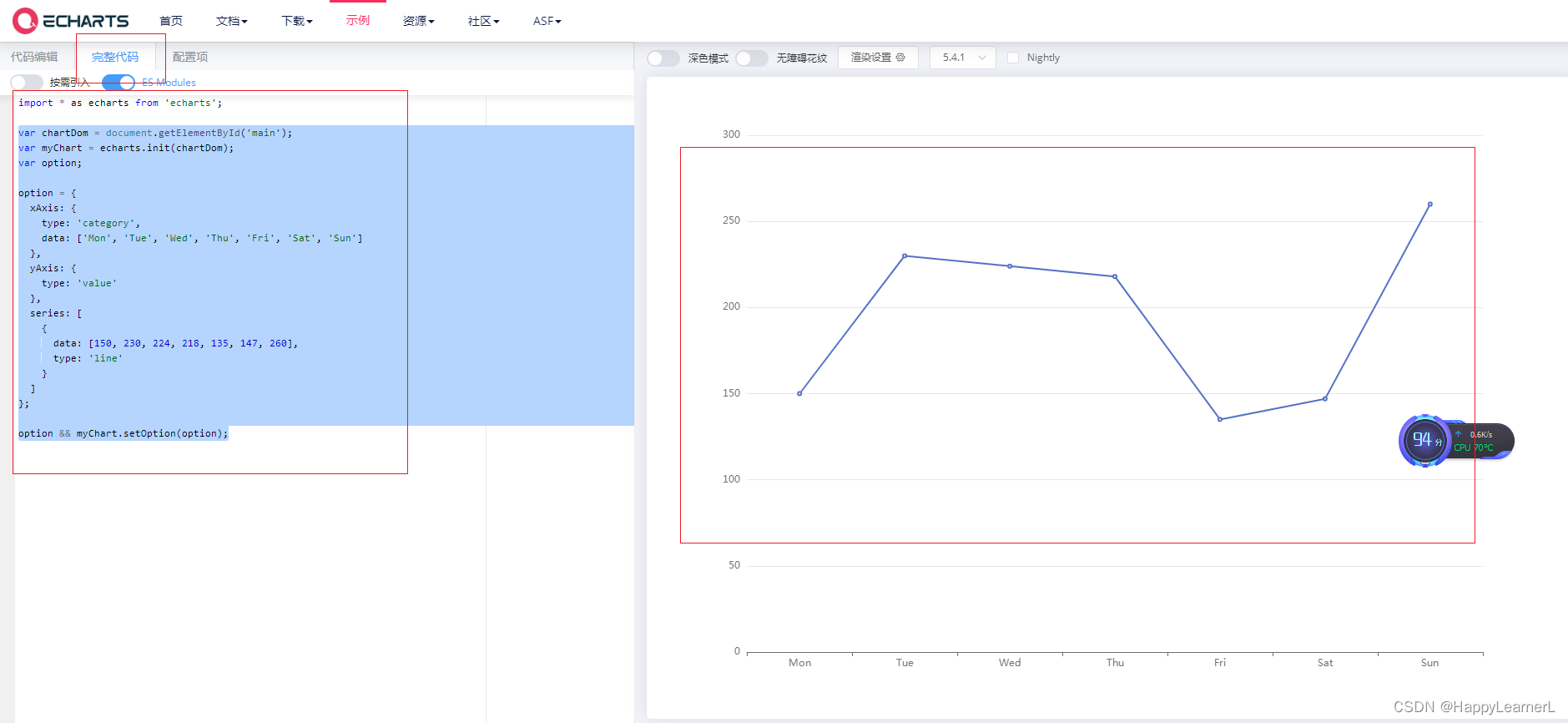Click the Thu data point on chart
This screenshot has width=1568, height=723.
point(1115,276)
